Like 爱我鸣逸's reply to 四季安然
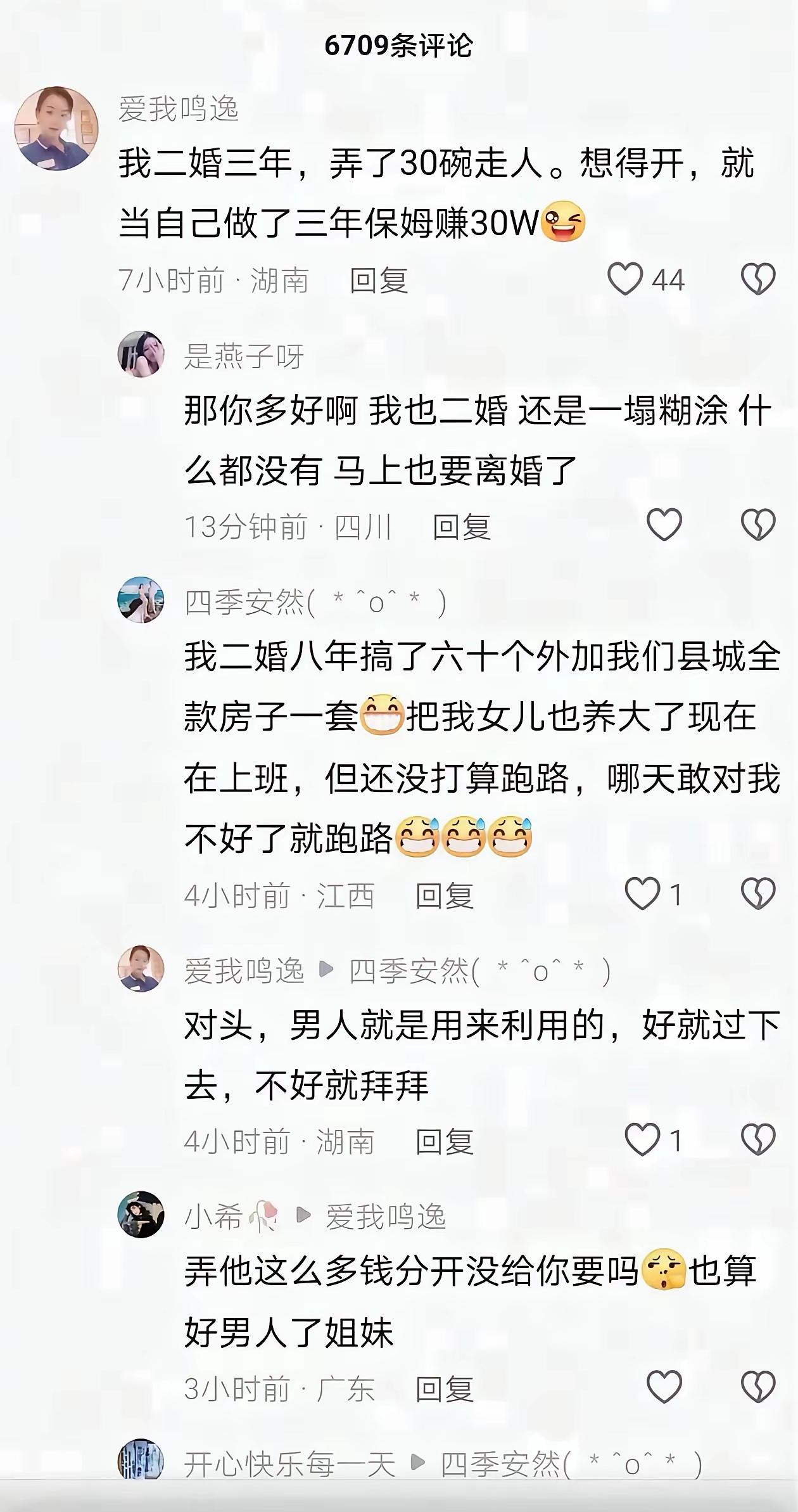Image resolution: width=798 pixels, height=1512 pixels. click(x=642, y=1140)
